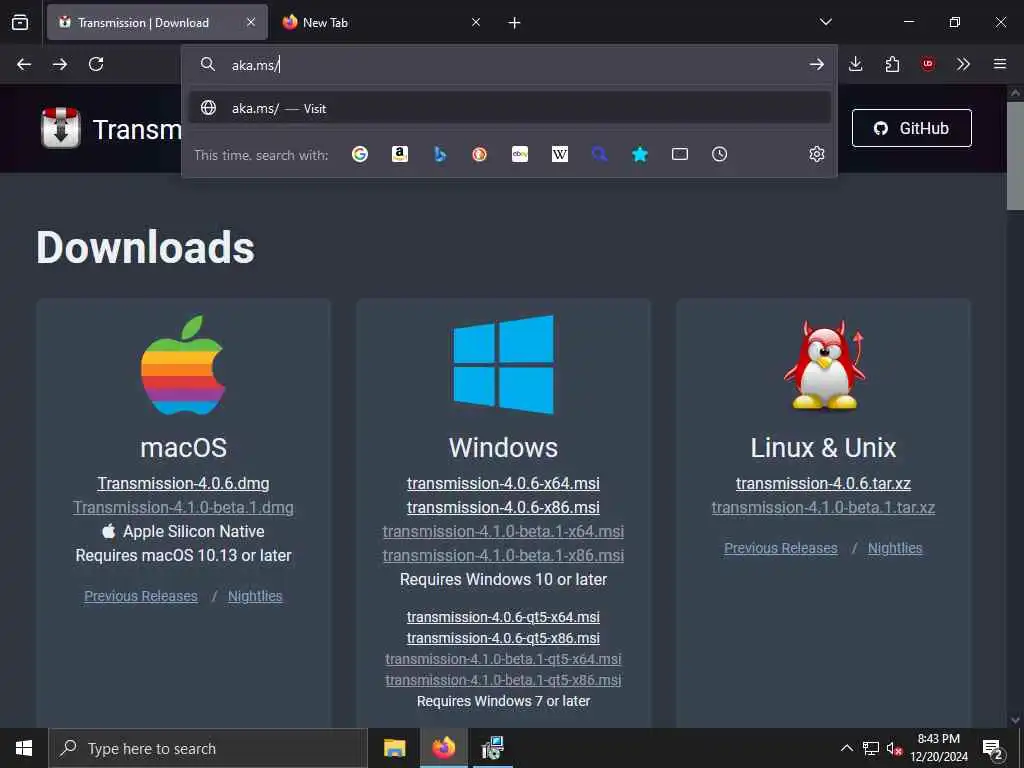Search this time with Bing
This screenshot has width=1024, height=768.
(440, 154)
